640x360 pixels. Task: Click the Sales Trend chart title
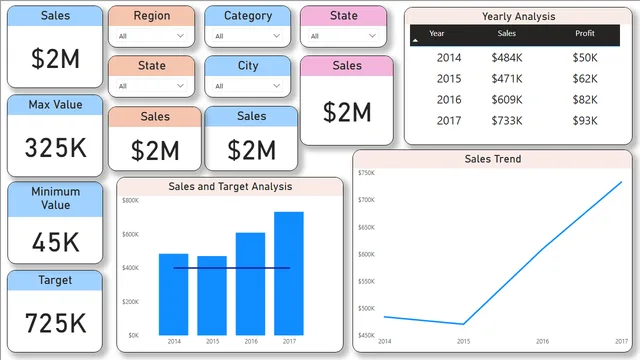click(x=493, y=159)
